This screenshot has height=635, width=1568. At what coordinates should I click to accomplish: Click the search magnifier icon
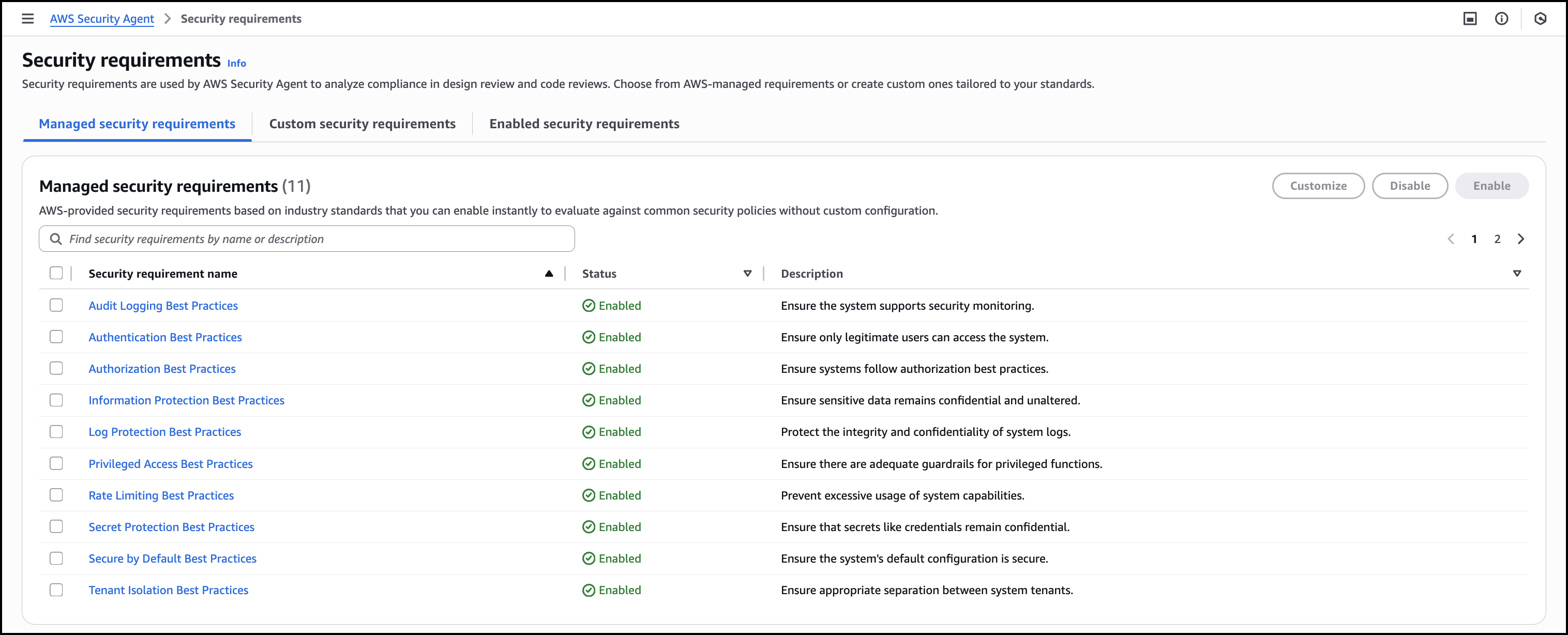click(x=55, y=239)
